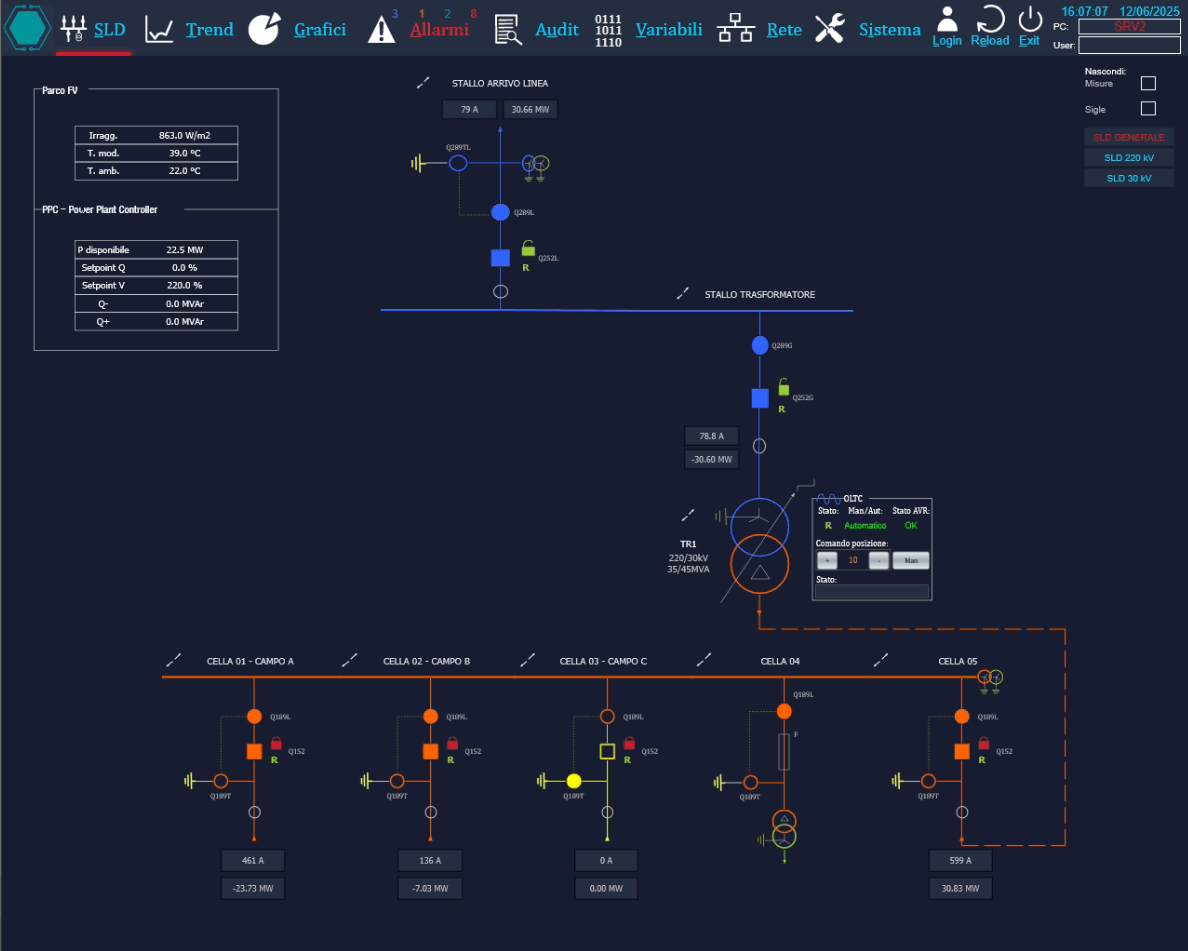Switch to the SLD 220 kV view
The width and height of the screenshot is (1188, 951).
pyautogui.click(x=1129, y=158)
